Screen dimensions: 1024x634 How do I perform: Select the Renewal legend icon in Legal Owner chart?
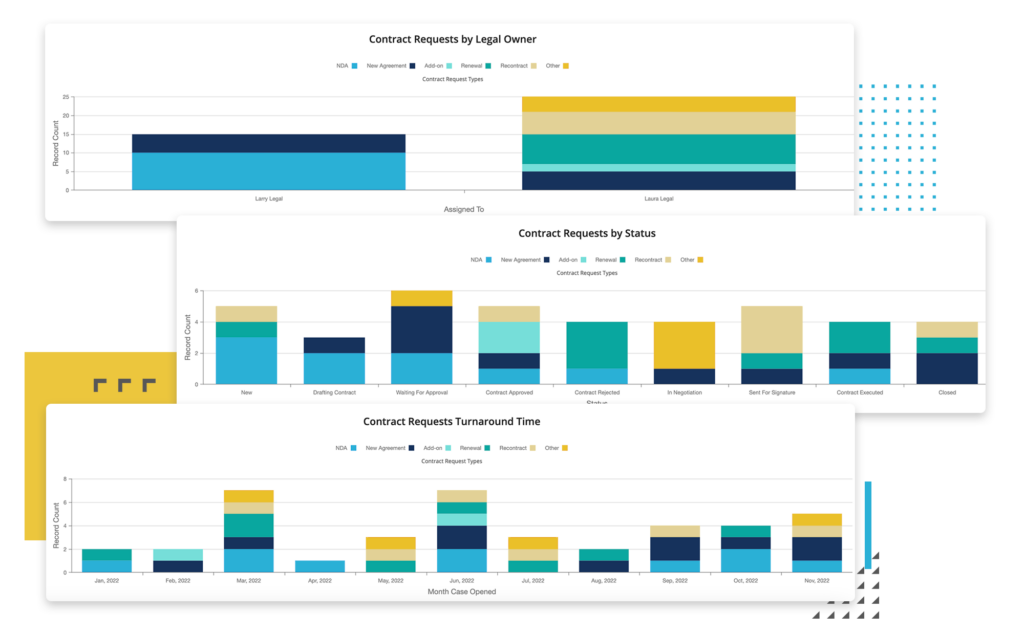[x=488, y=66]
